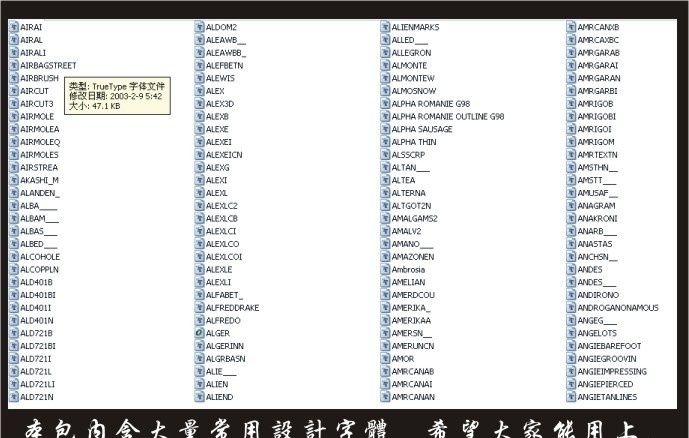Click the icon for ALCOHOLE font
The height and width of the screenshot is (438, 689).
point(14,256)
